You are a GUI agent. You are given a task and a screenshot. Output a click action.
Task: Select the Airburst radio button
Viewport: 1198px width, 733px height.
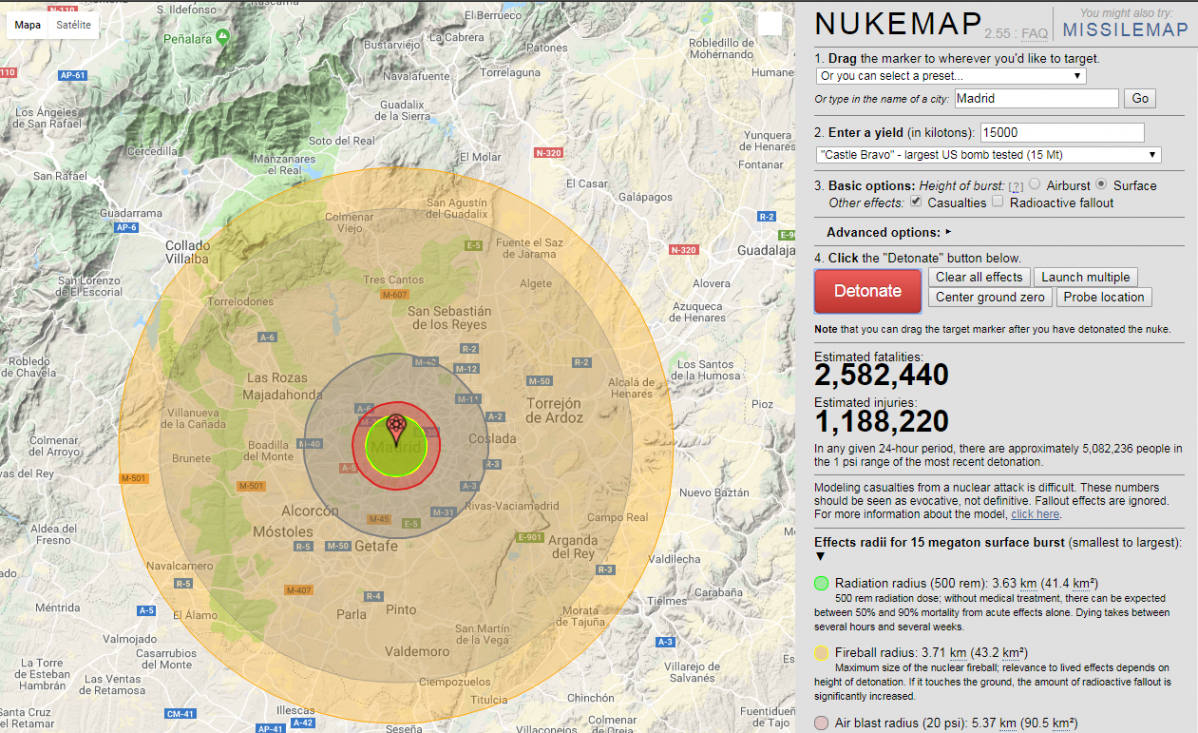[x=1035, y=185]
